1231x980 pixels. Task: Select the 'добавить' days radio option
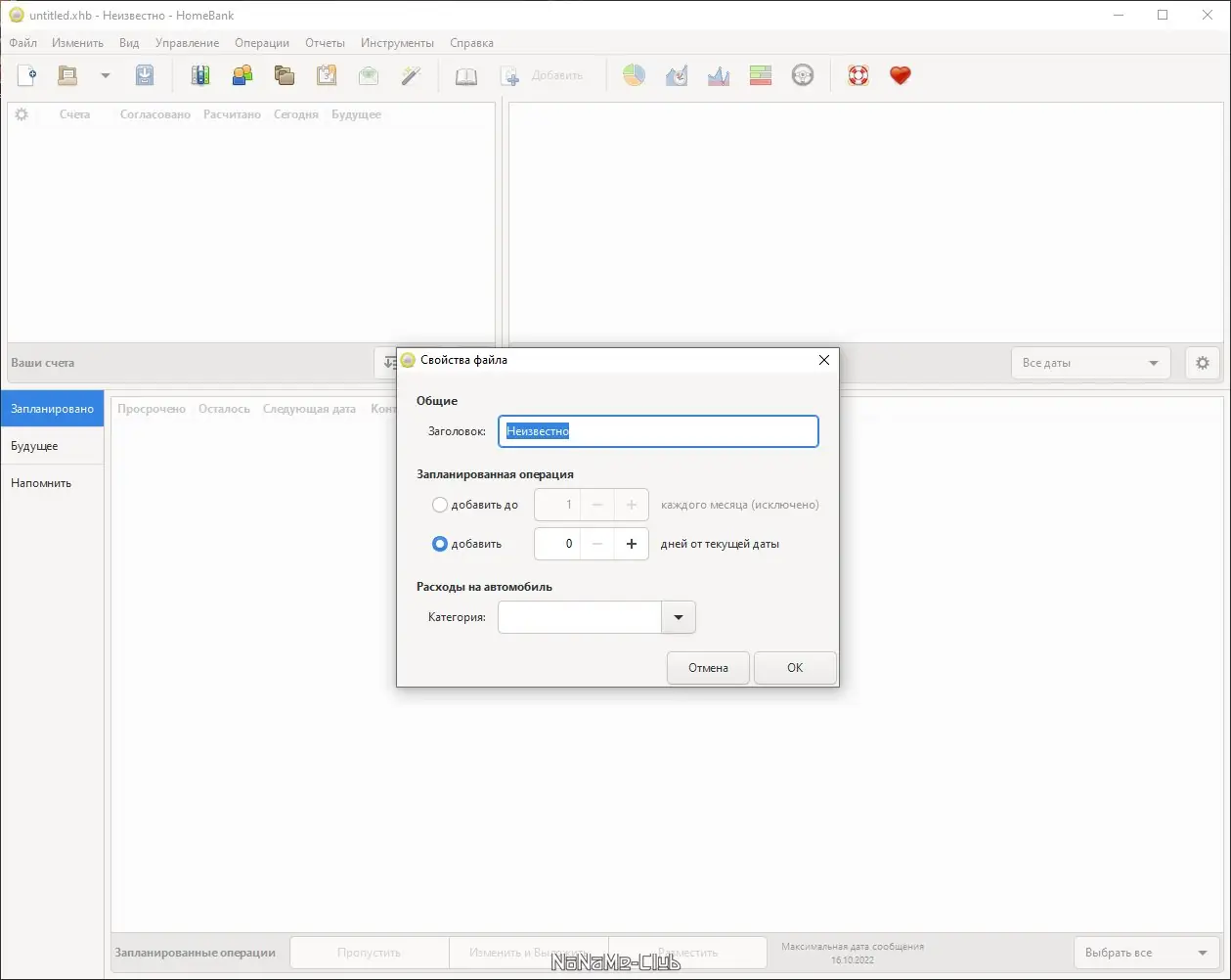(x=440, y=544)
